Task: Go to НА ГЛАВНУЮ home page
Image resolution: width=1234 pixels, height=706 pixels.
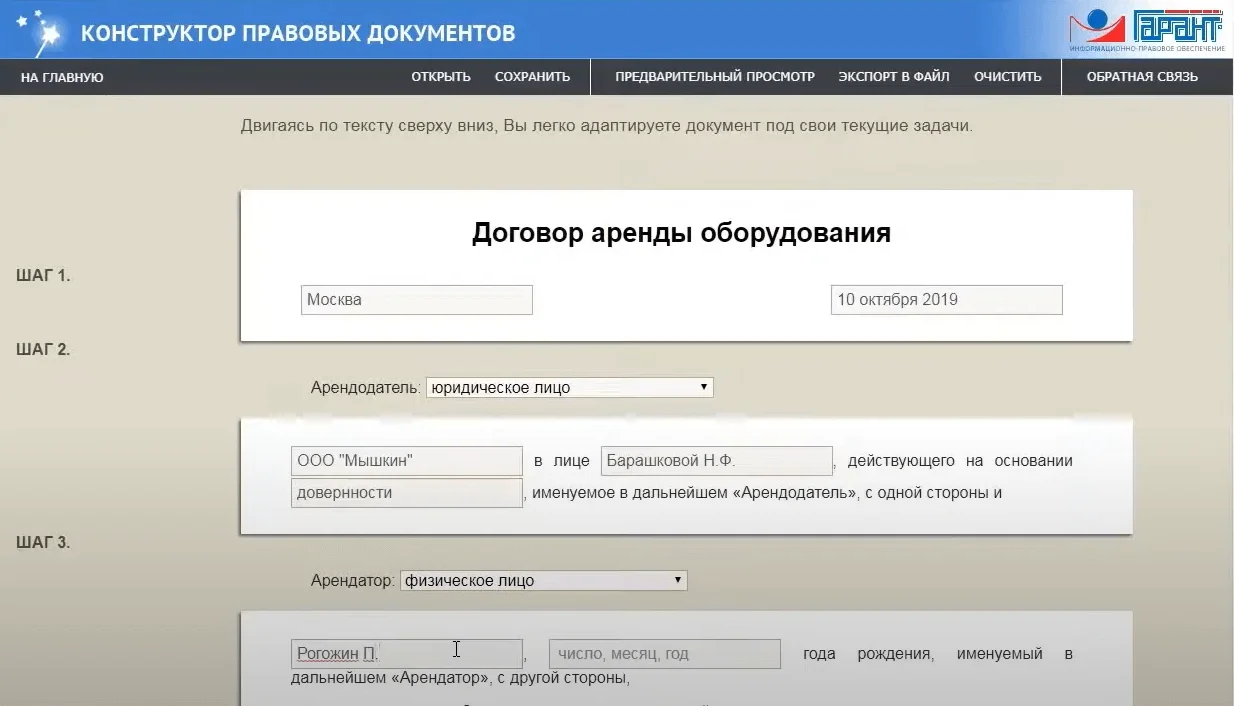Action: [x=62, y=77]
